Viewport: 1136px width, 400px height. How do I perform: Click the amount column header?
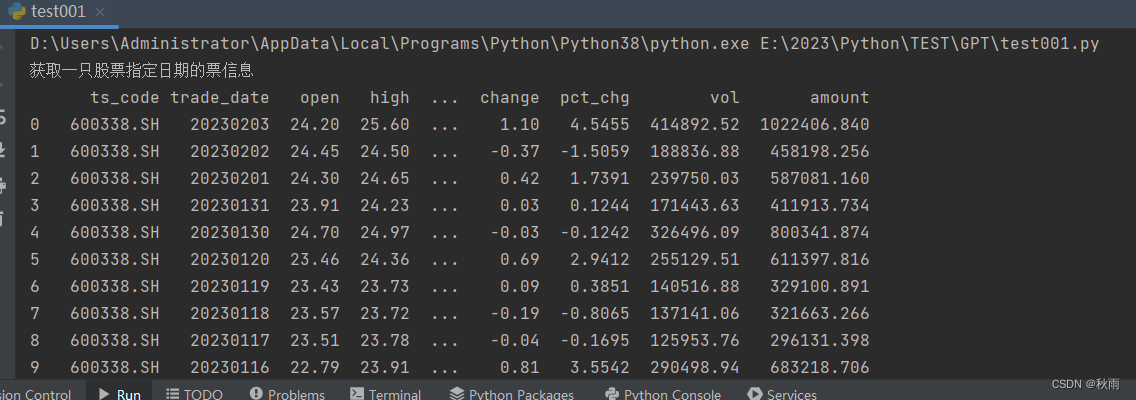point(840,98)
